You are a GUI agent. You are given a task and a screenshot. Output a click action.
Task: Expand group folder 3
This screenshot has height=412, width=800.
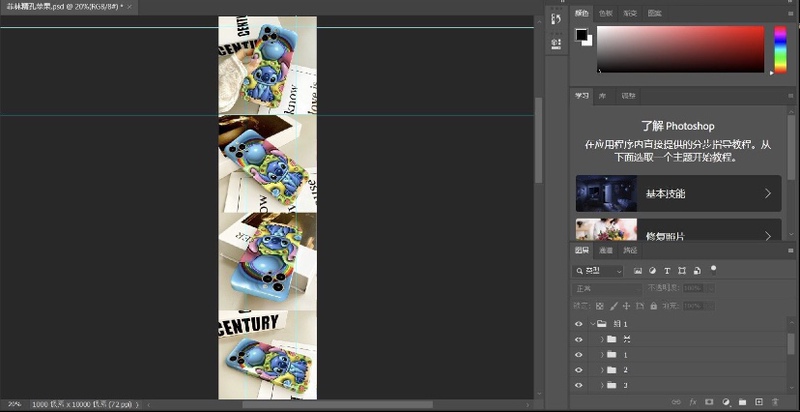pos(602,385)
